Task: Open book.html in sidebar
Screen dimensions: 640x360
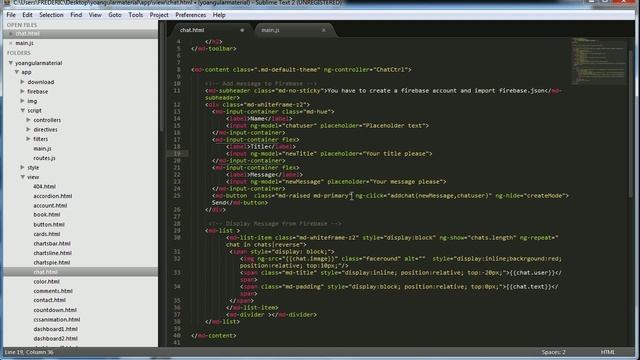Action: (x=47, y=215)
